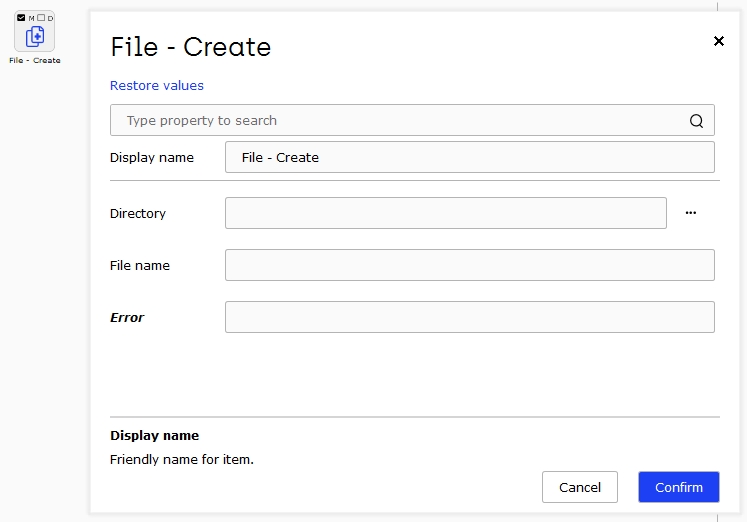Open directory browse ellipsis button
This screenshot has height=522, width=747.
coord(691,213)
